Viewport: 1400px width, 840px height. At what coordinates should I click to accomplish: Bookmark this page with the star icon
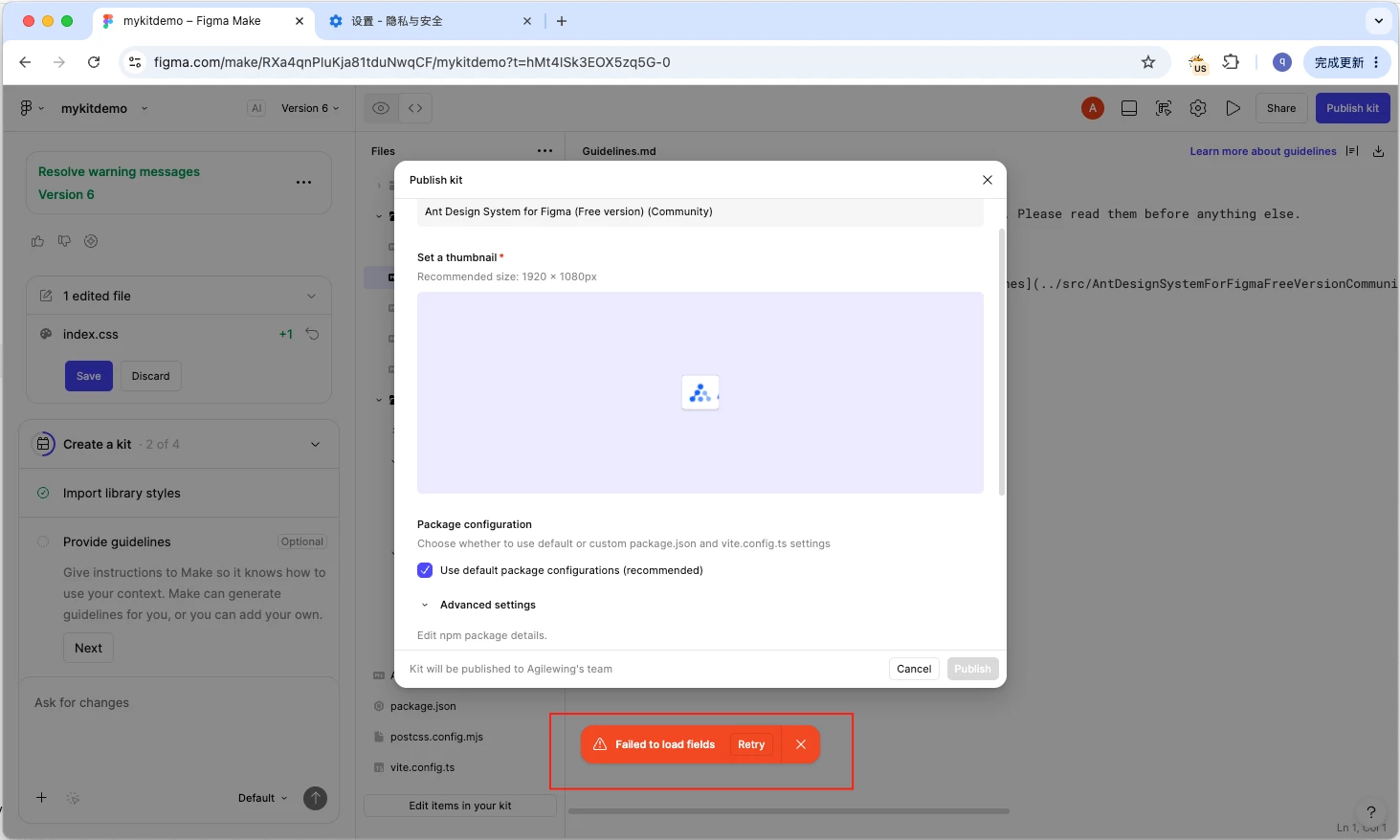point(1148,62)
